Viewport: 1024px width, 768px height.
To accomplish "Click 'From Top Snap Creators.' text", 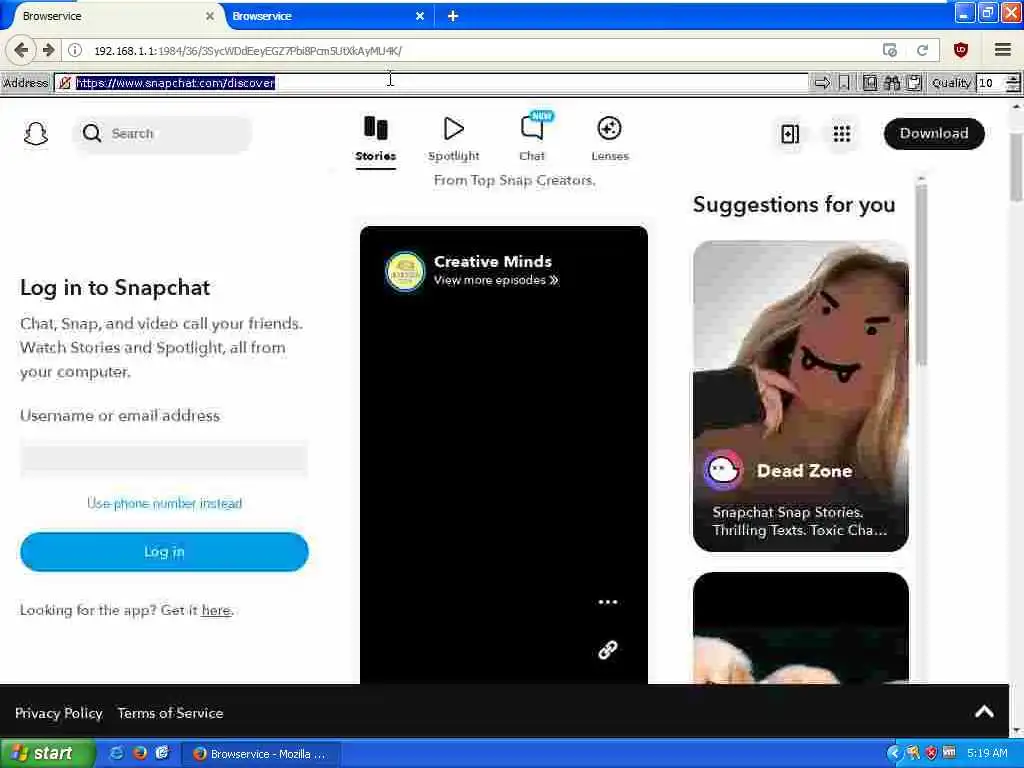I will (515, 180).
